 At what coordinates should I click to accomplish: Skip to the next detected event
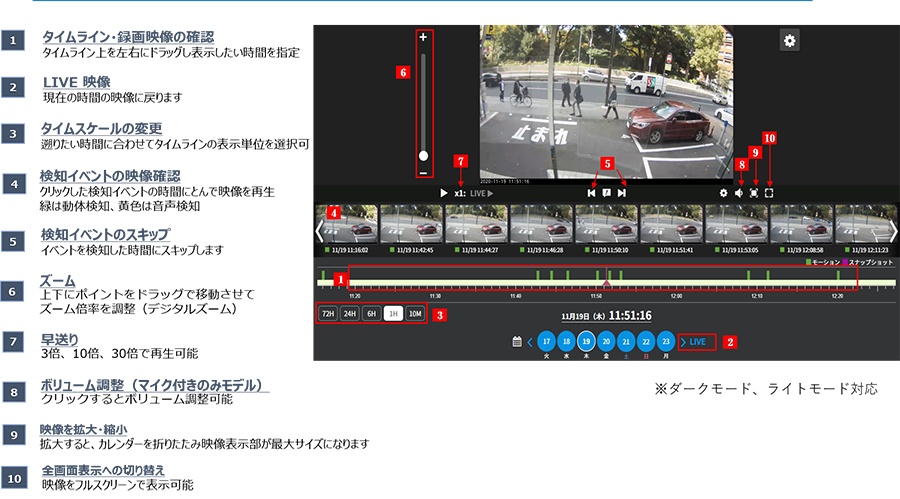pyautogui.click(x=622, y=193)
